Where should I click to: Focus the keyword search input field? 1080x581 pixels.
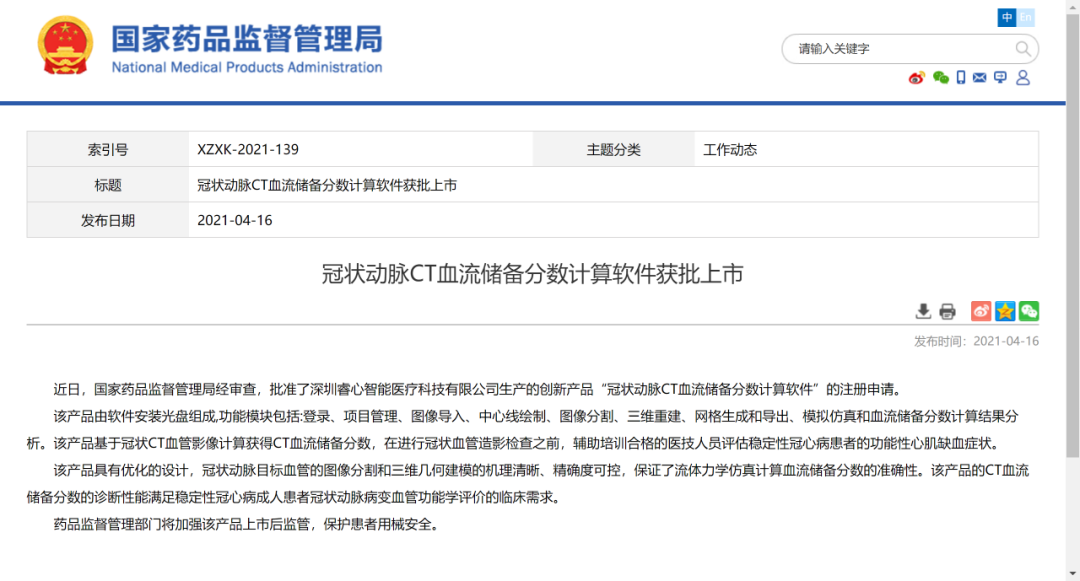902,49
